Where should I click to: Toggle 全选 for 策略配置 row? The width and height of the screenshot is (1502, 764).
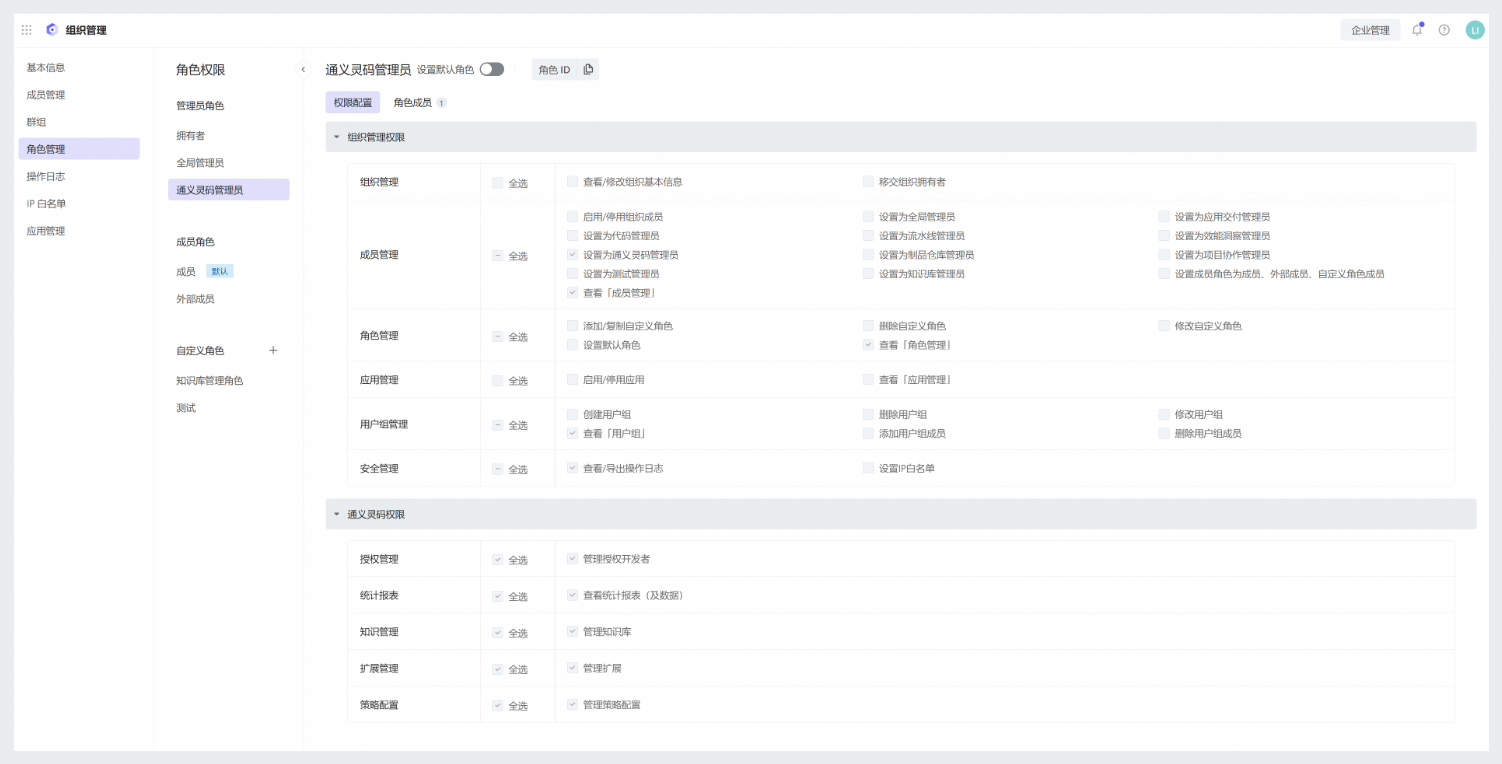click(497, 706)
